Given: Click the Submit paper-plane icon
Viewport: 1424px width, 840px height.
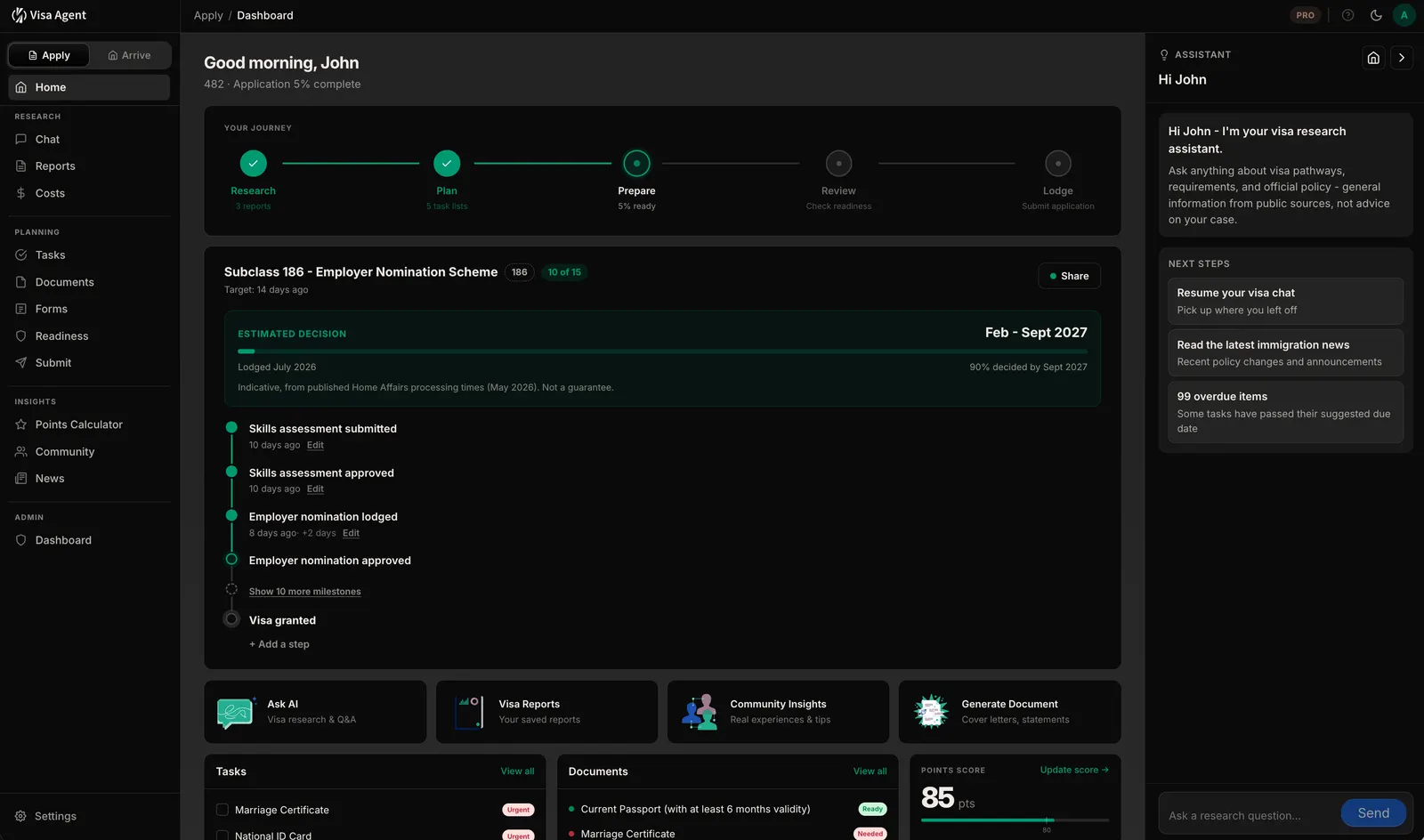Looking at the screenshot, I should (21, 363).
